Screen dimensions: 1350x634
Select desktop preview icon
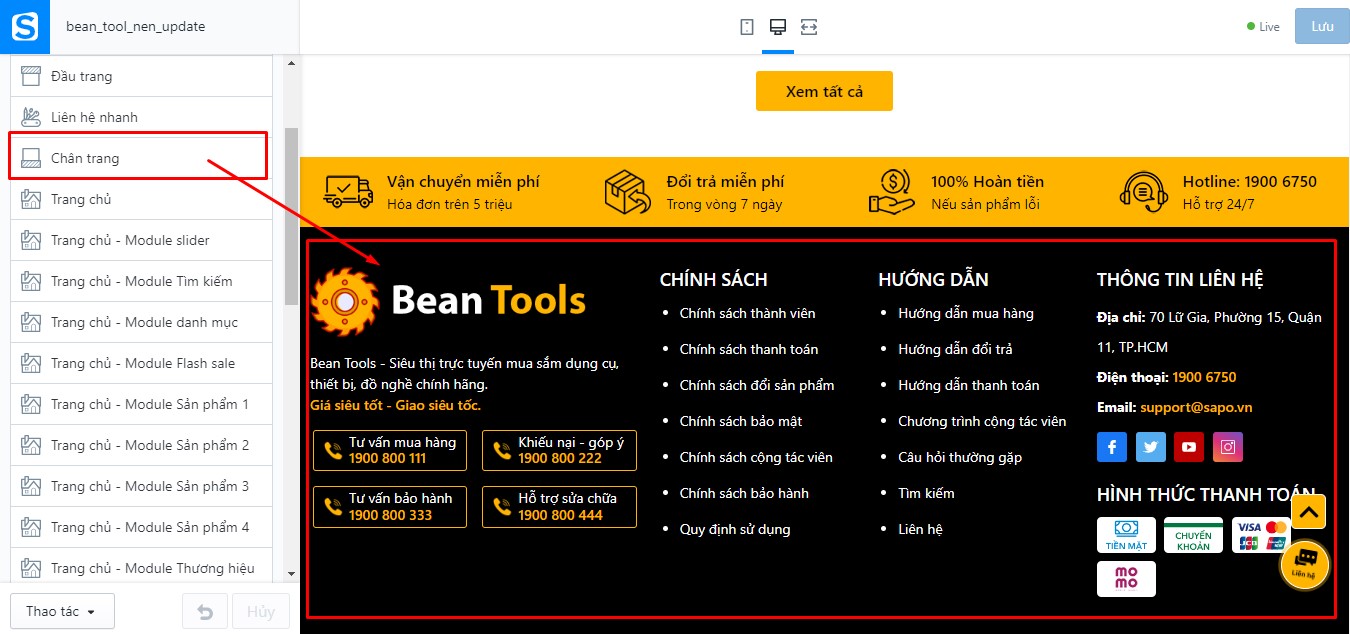coord(777,27)
